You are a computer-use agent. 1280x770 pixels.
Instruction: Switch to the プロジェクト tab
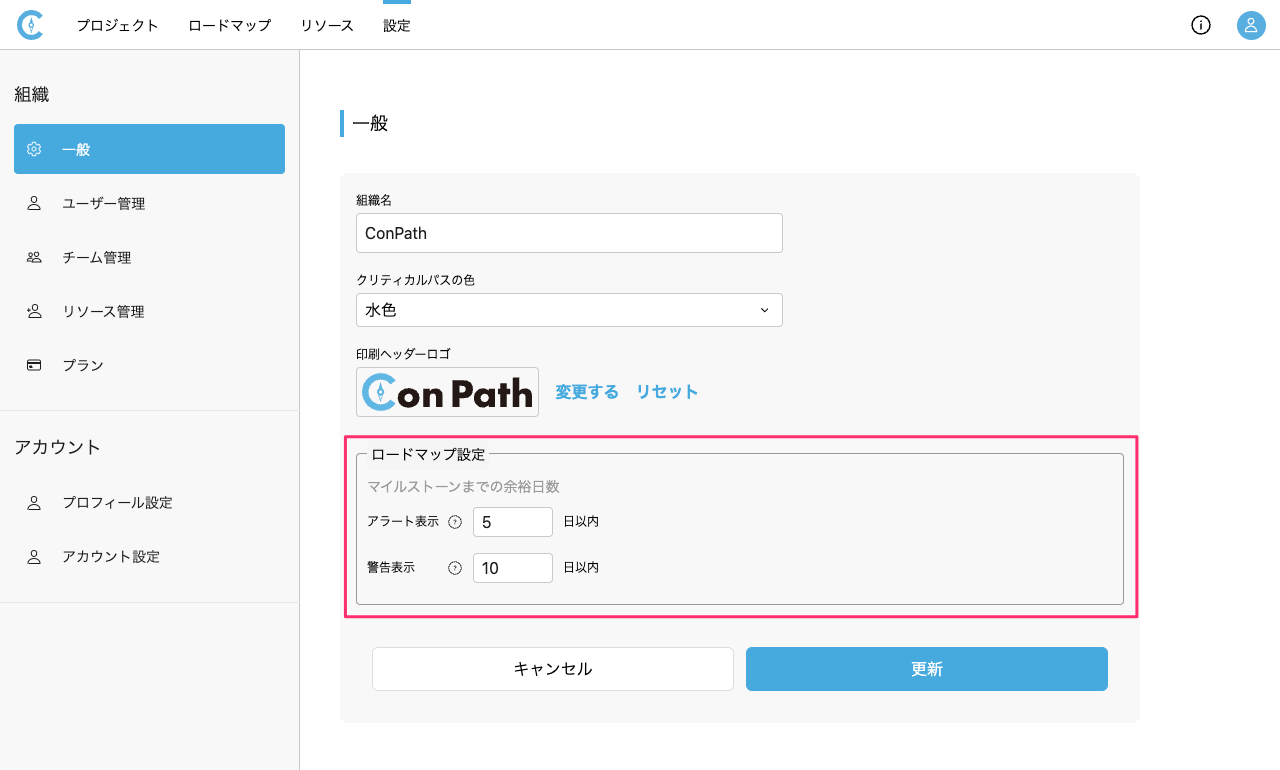click(x=118, y=26)
